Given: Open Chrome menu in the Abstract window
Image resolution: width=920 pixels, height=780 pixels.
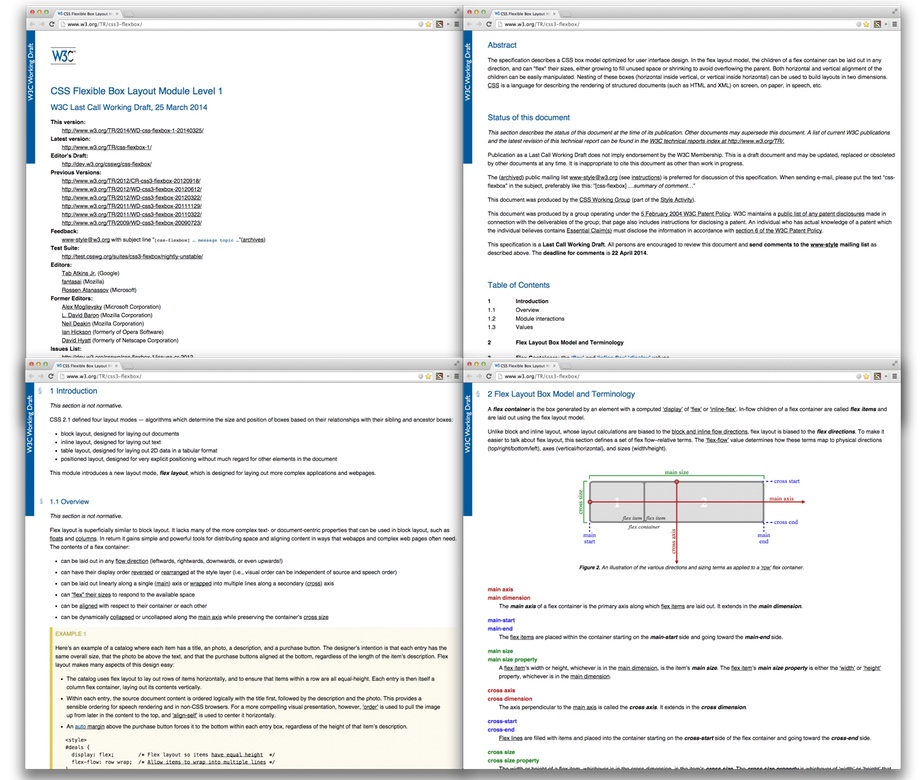Looking at the screenshot, I should [x=894, y=24].
